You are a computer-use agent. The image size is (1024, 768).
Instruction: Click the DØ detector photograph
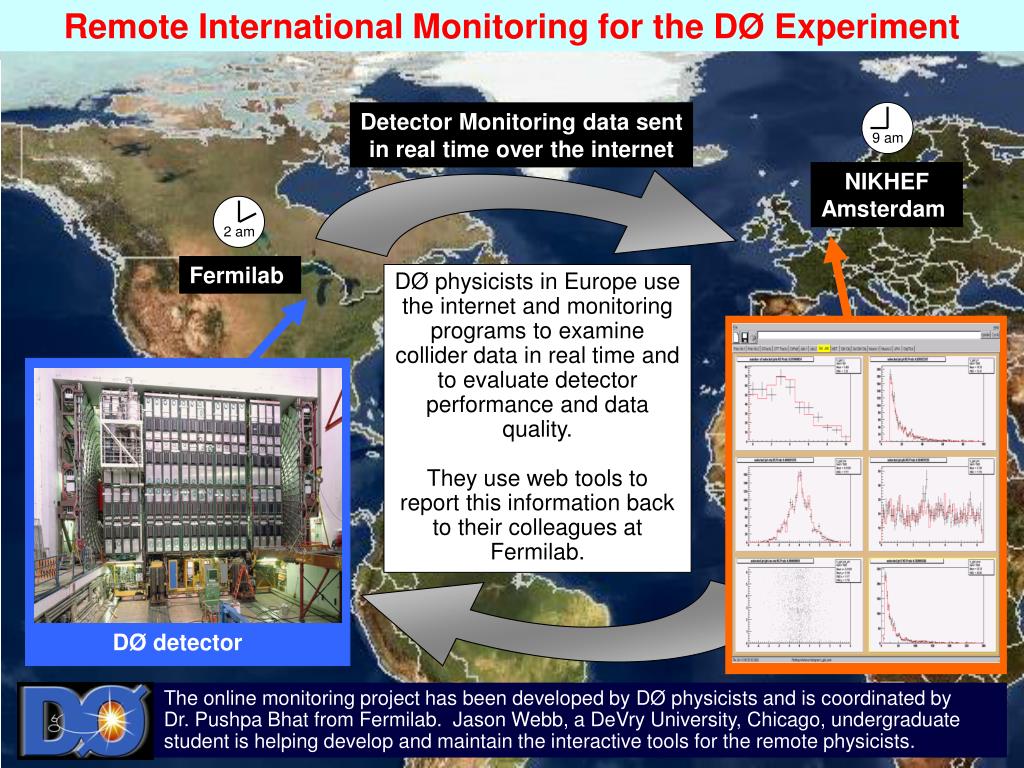[x=188, y=495]
